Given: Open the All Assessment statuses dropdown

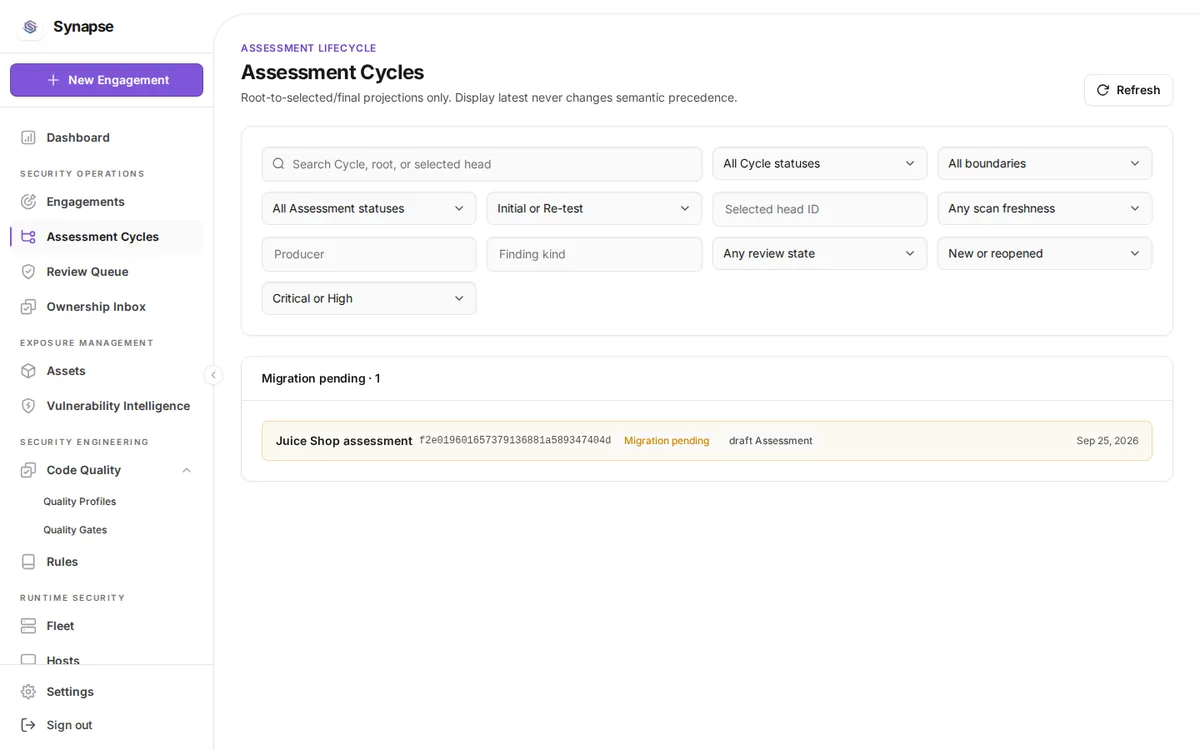Looking at the screenshot, I should tap(369, 209).
